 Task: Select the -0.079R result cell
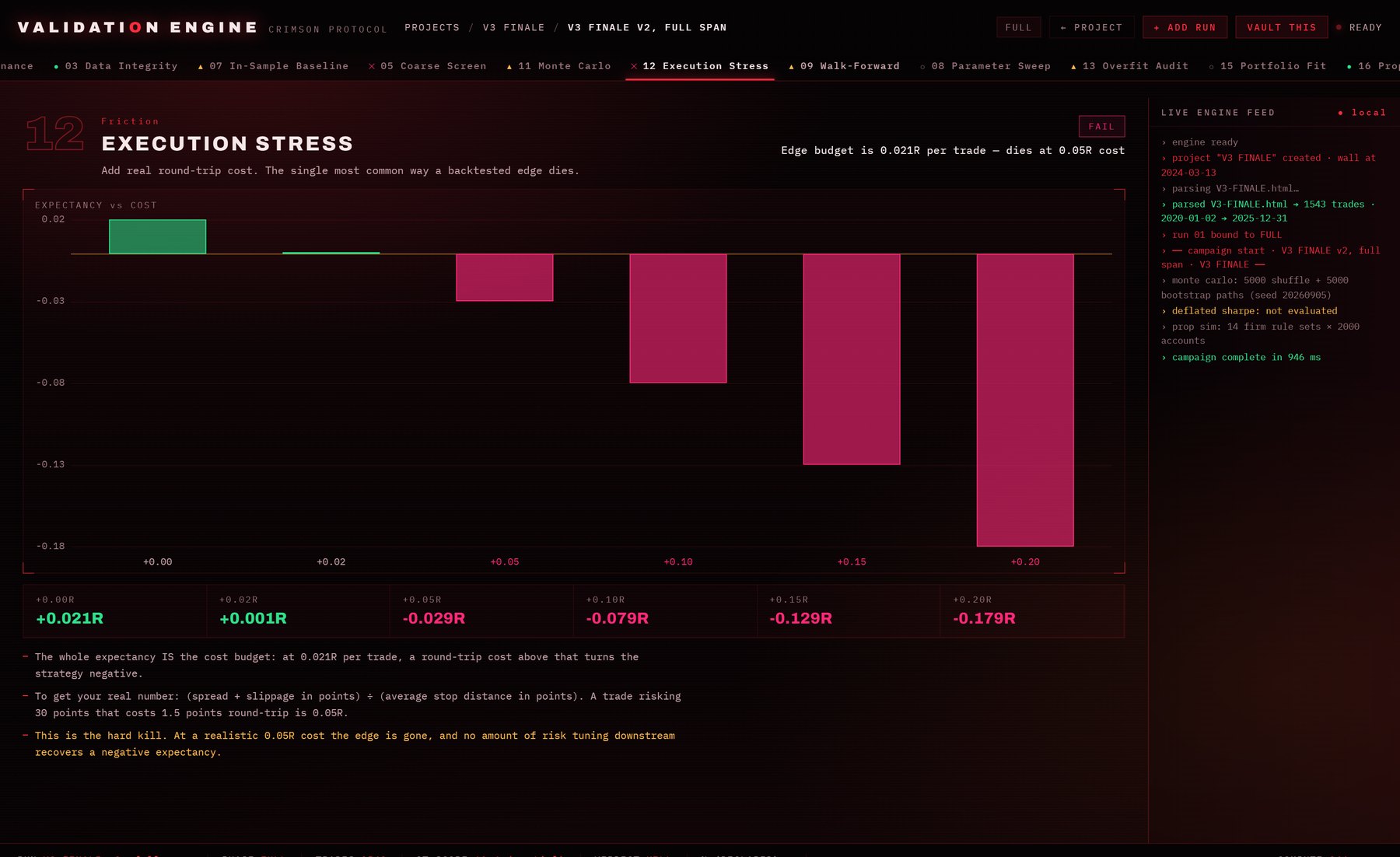[665, 610]
